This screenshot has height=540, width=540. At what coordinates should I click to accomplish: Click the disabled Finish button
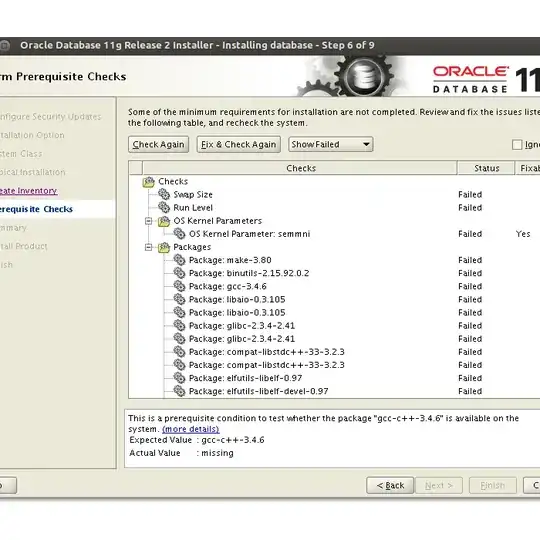[492, 486]
